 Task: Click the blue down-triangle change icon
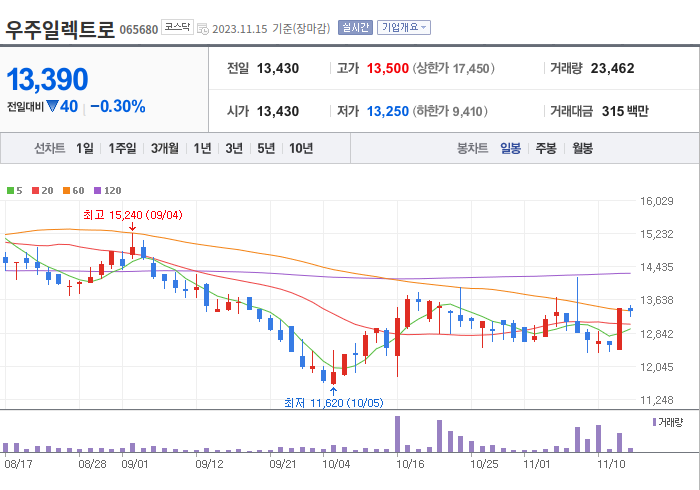pyautogui.click(x=52, y=106)
